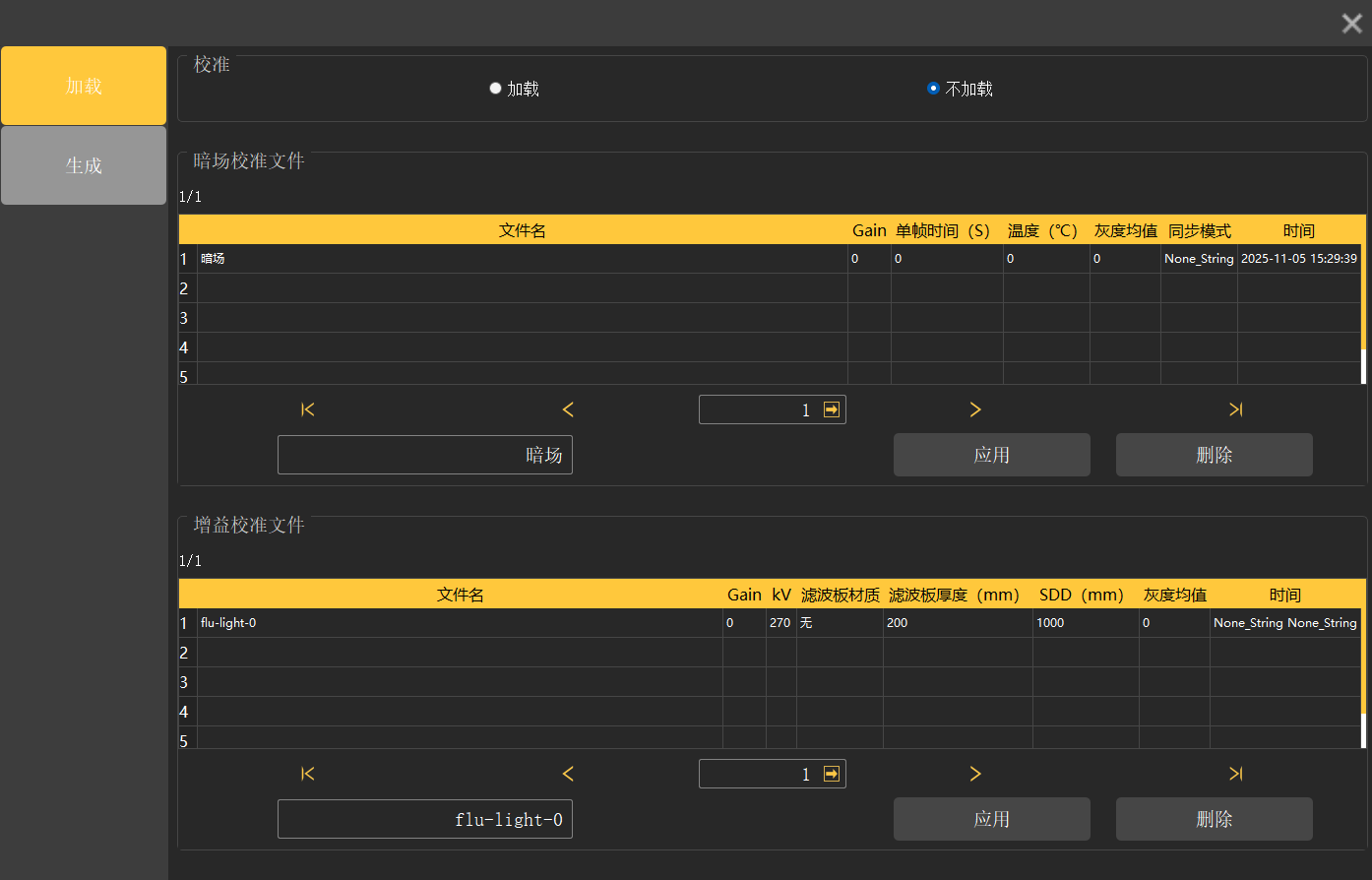Jump to last page of gain calibration files
Viewport: 1372px width, 880px height.
(x=1235, y=774)
